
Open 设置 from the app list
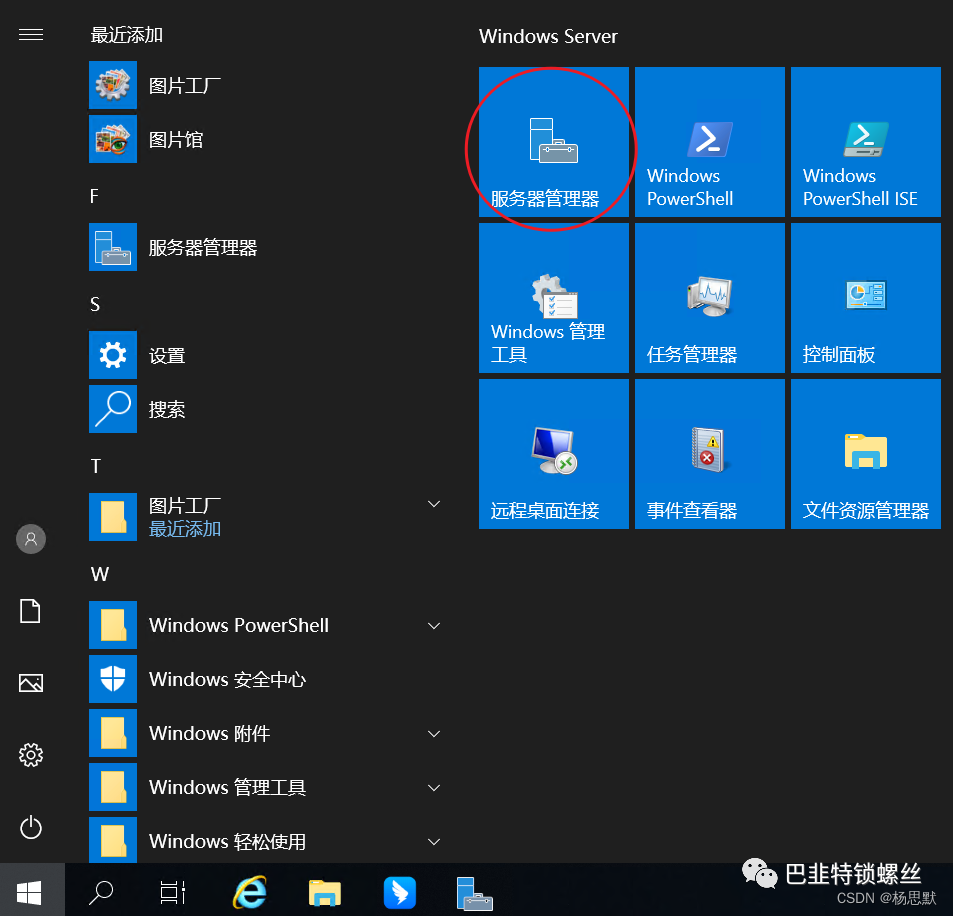[x=267, y=355]
